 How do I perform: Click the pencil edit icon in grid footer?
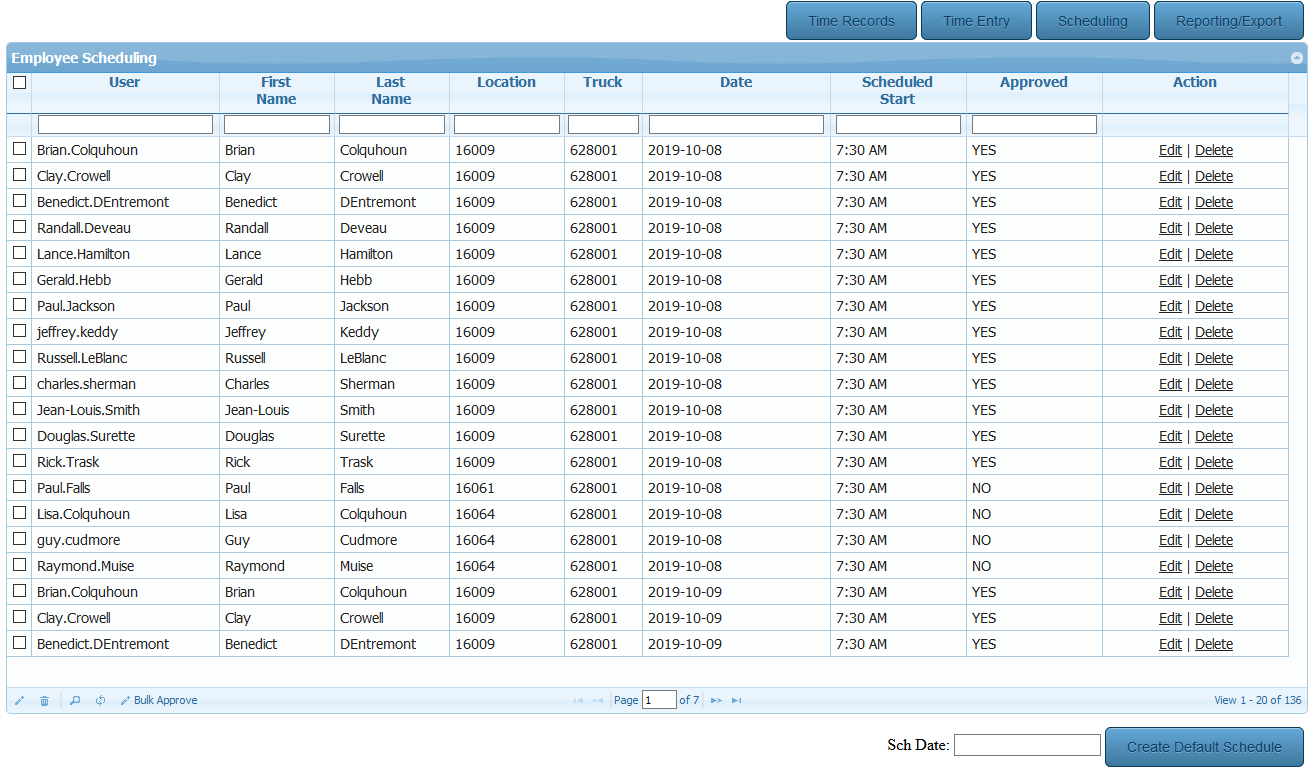(19, 701)
